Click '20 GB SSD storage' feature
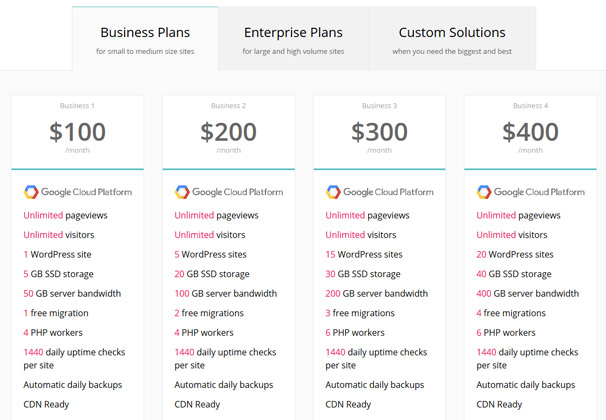606x420 pixels. point(212,274)
